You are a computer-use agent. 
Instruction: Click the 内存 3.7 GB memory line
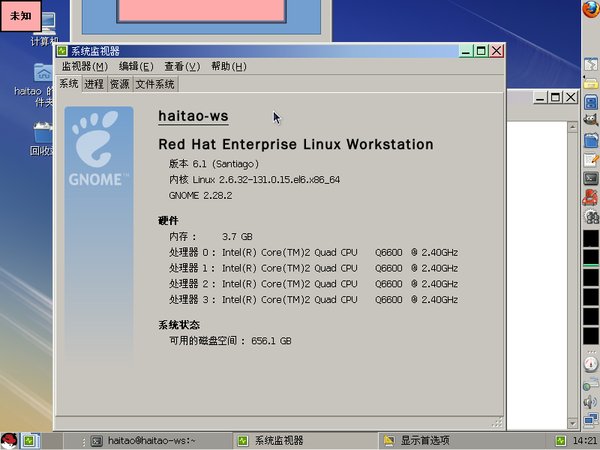pyautogui.click(x=211, y=236)
